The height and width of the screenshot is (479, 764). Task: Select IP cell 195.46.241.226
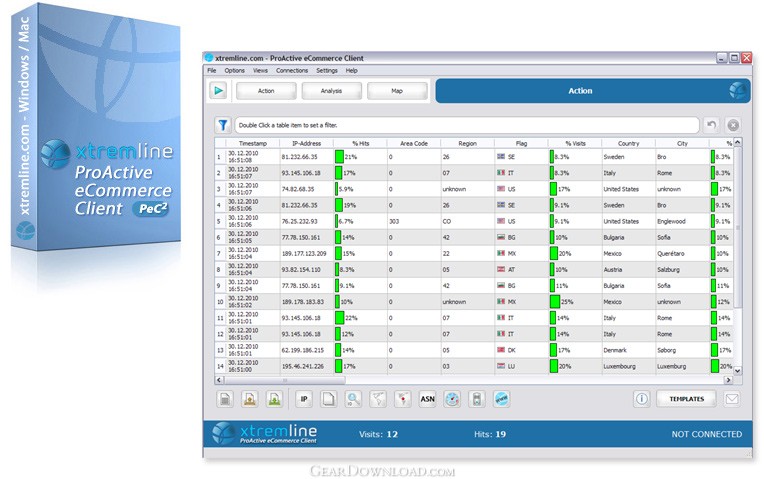click(x=306, y=366)
